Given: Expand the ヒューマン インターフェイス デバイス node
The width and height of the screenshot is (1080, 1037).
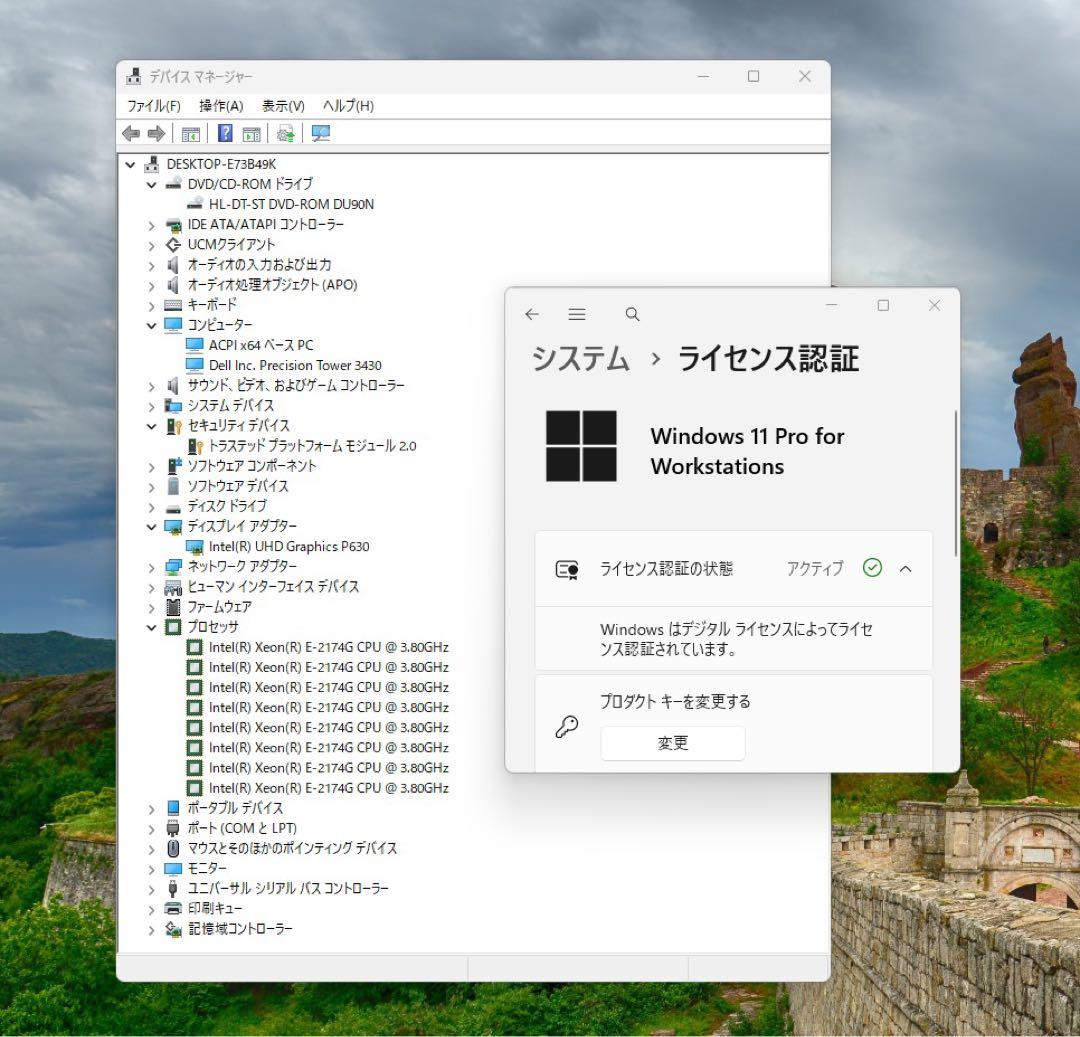Looking at the screenshot, I should [152, 587].
